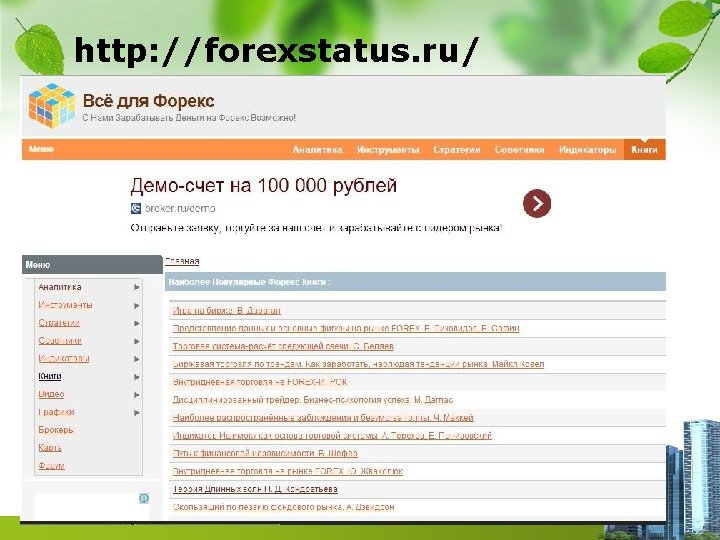Viewport: 720px width, 540px height.
Task: Open Видео in the sidebar menu
Action: (51, 394)
